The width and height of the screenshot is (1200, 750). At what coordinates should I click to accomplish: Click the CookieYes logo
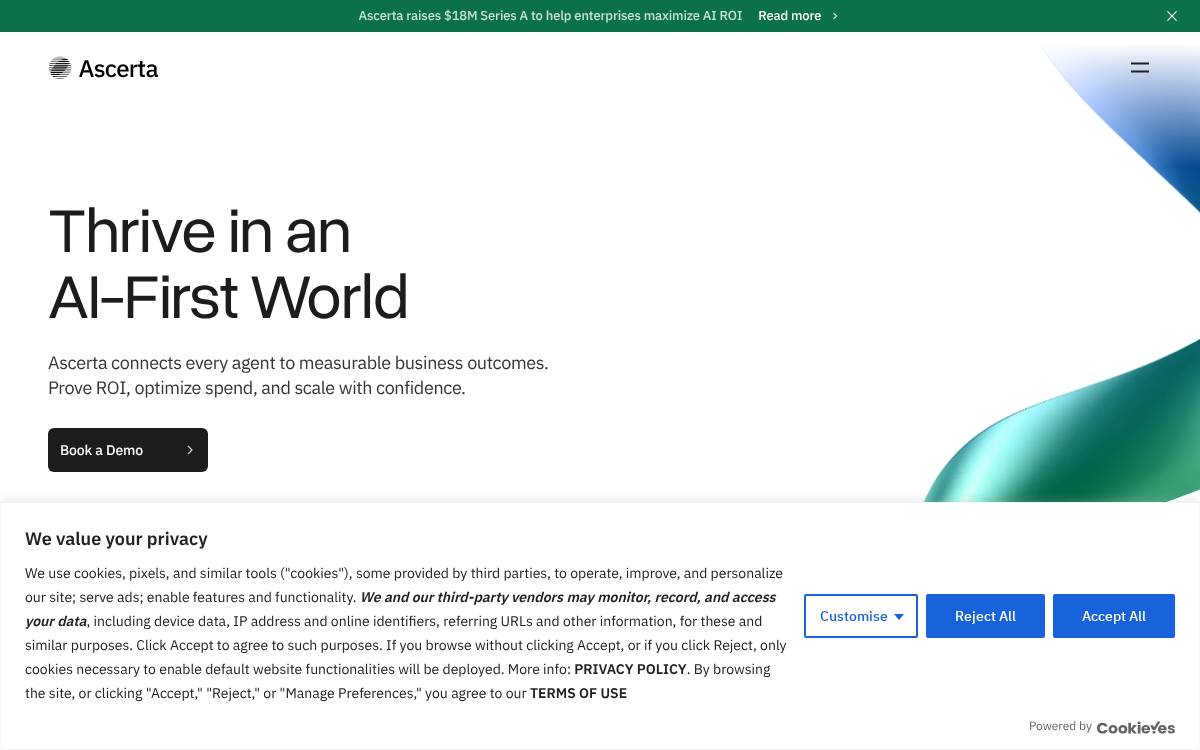[1136, 727]
